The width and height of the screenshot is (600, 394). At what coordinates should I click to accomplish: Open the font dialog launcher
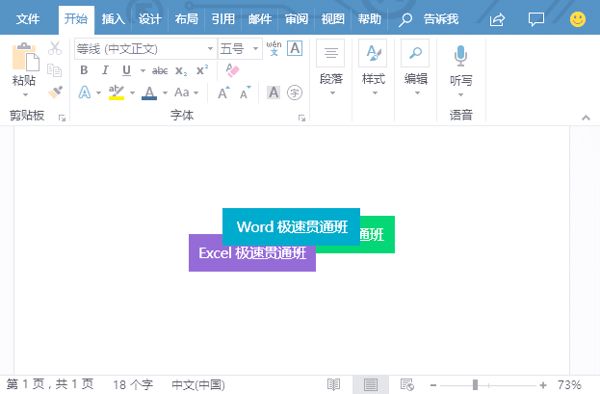pos(302,118)
